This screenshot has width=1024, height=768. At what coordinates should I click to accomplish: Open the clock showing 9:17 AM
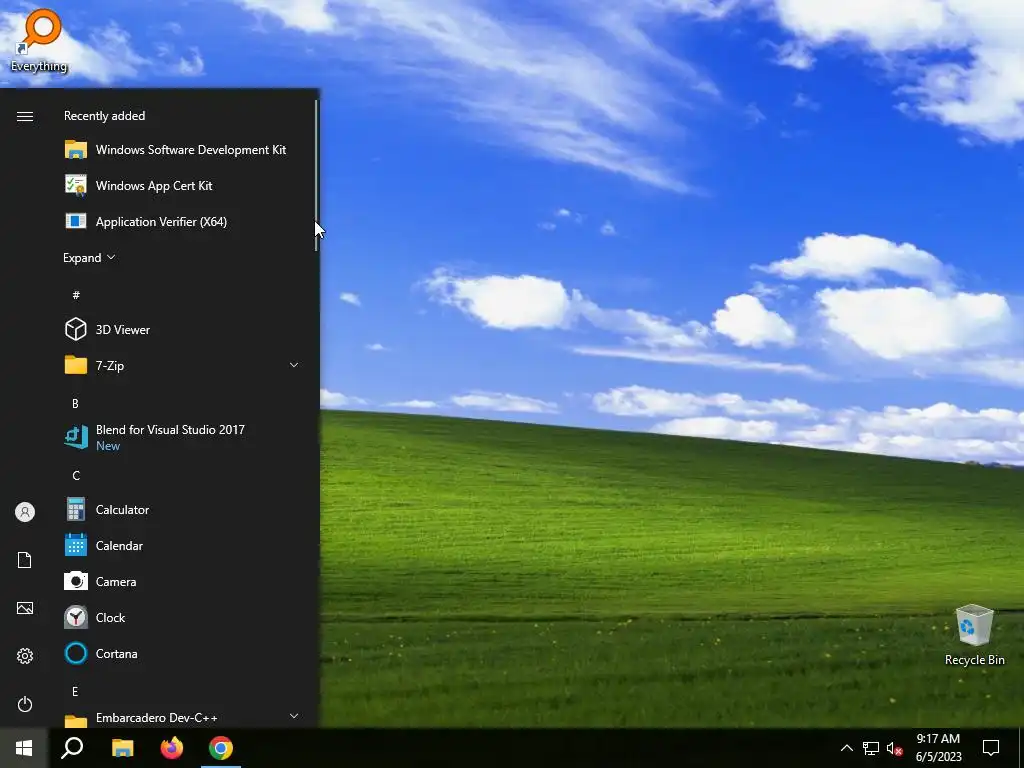click(x=938, y=748)
